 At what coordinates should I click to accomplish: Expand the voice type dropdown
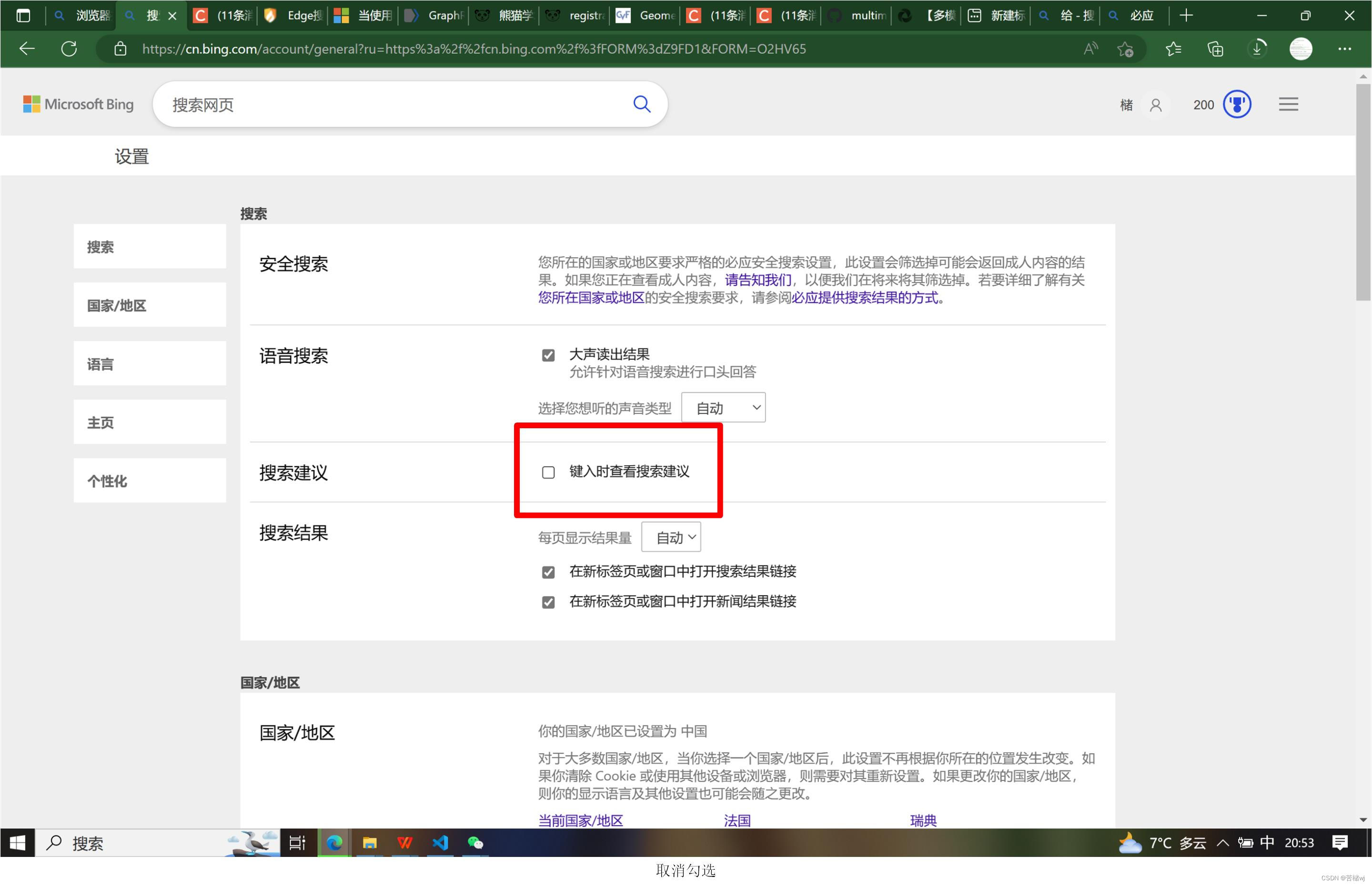[x=723, y=408]
